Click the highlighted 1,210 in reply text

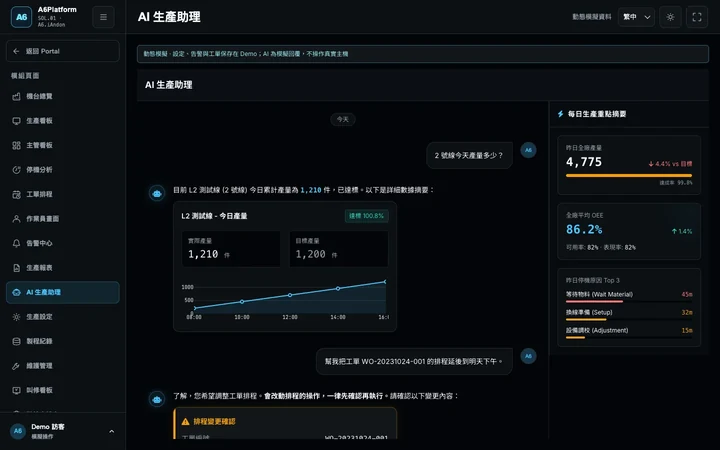(311, 190)
